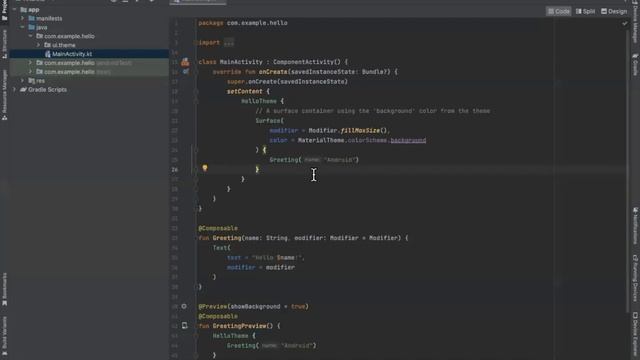Click the manifests folder icon
This screenshot has width=640, height=360.
[31, 18]
